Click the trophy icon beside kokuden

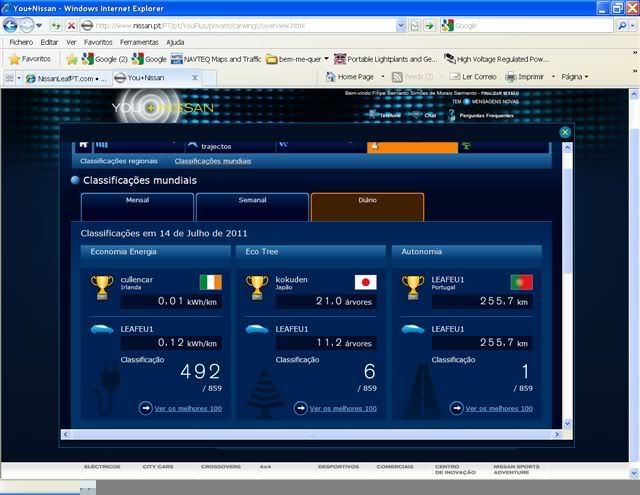pos(257,287)
